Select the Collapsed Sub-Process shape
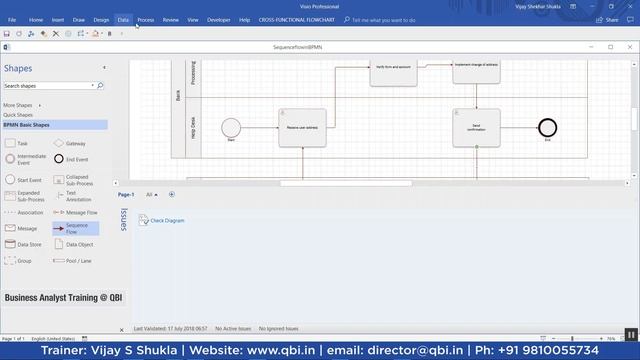Image resolution: width=640 pixels, height=360 pixels. click(x=73, y=180)
